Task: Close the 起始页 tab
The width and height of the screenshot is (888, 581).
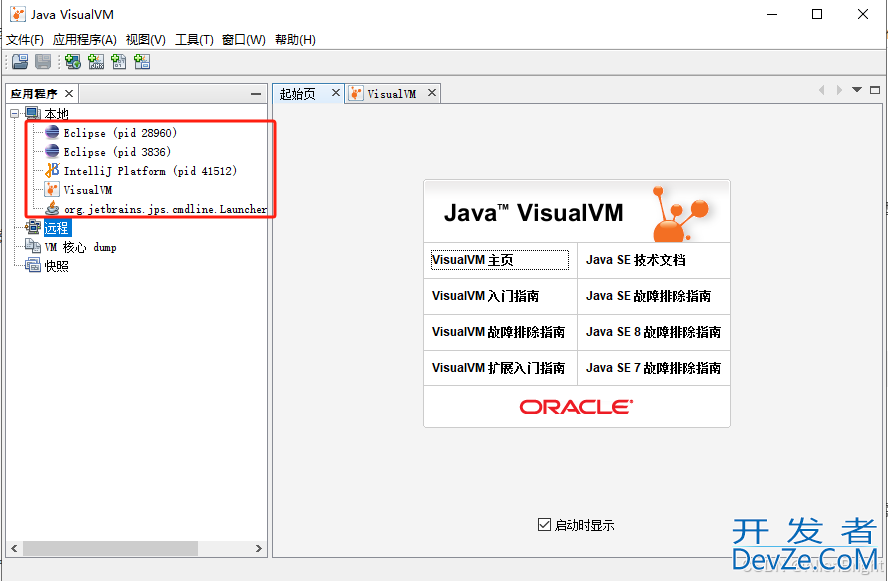Action: (336, 92)
